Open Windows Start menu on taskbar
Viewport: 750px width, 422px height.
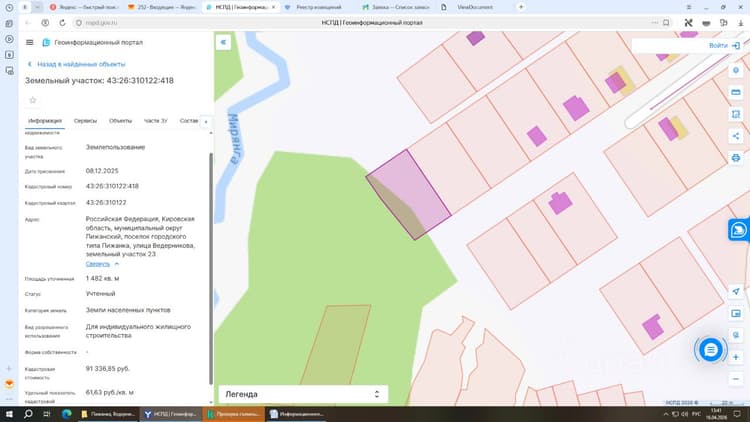coord(9,414)
